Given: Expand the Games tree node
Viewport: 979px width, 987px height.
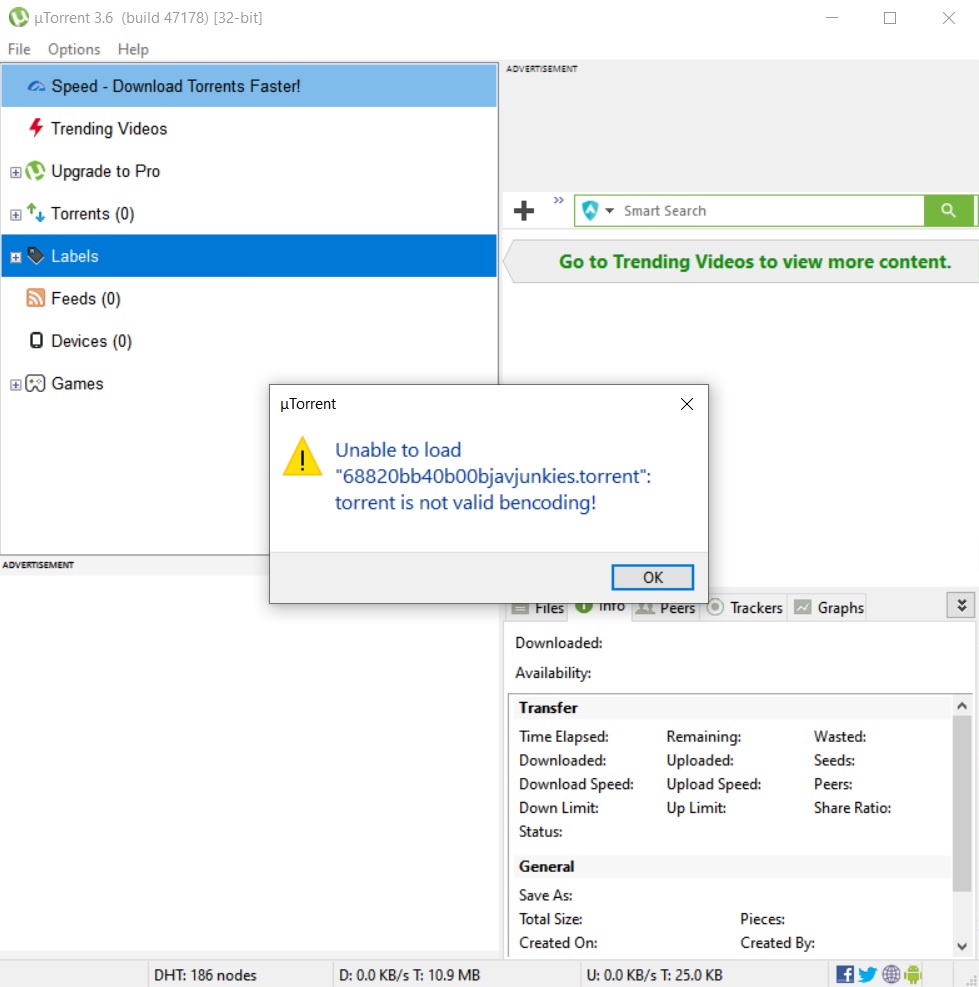Looking at the screenshot, I should [16, 385].
